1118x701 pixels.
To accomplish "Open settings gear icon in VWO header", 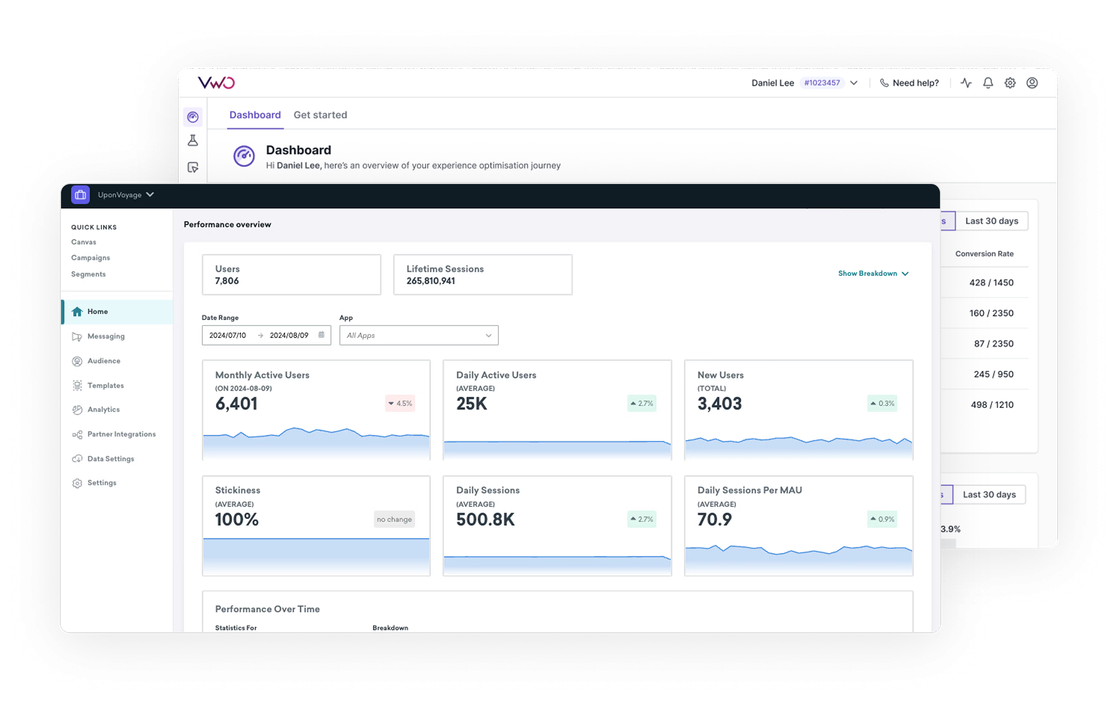I will point(1010,83).
